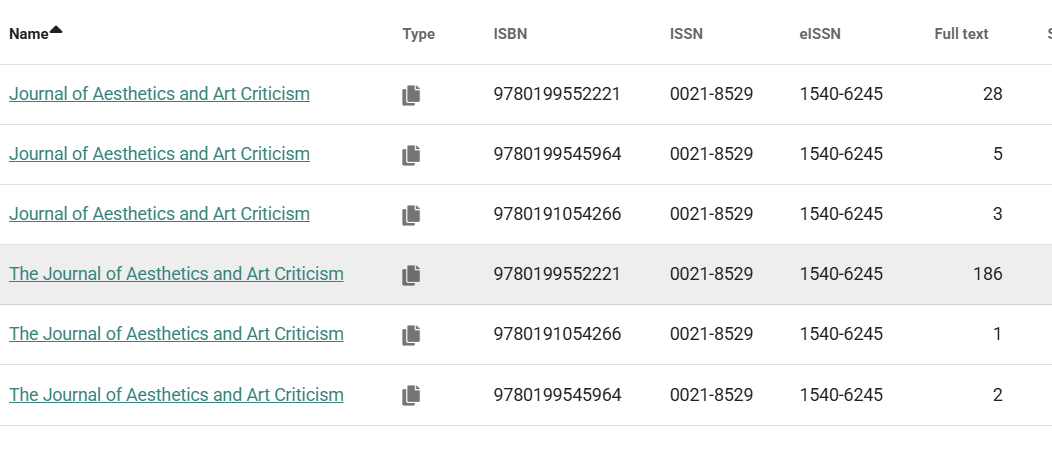Screen dimensions: 1052x456
Task: Sort by the Name column header
Action: point(29,34)
